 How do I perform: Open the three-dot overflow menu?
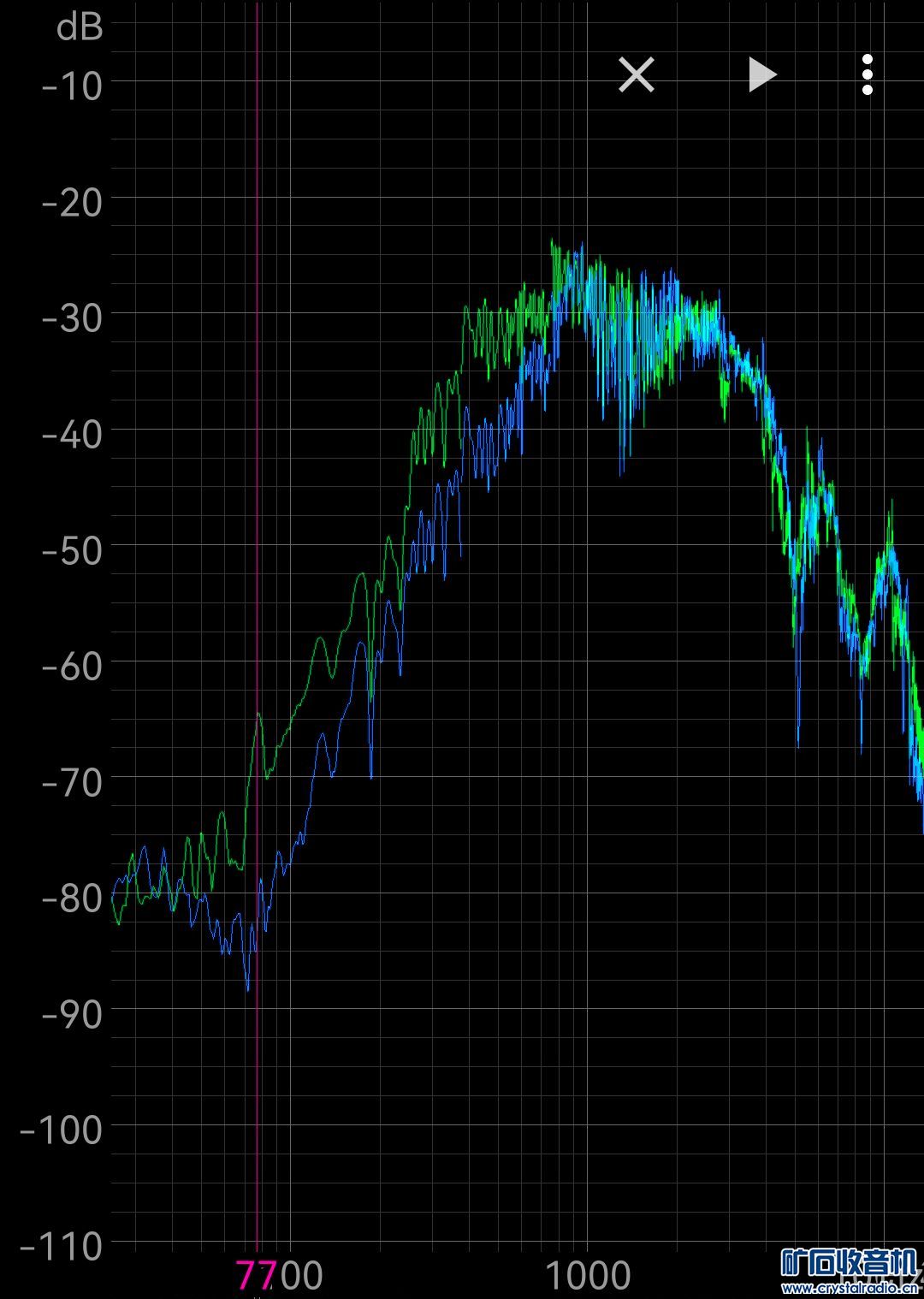tap(868, 74)
